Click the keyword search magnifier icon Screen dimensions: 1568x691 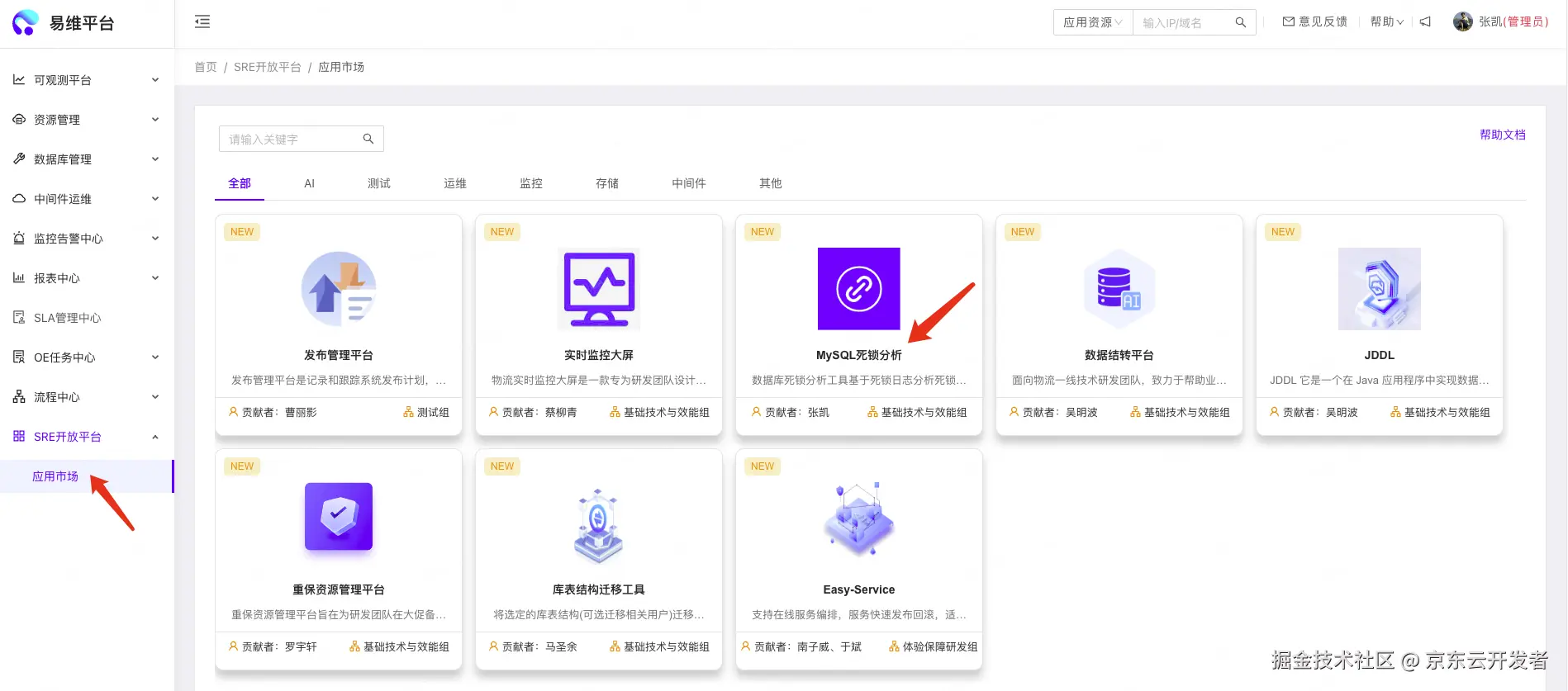click(x=368, y=139)
